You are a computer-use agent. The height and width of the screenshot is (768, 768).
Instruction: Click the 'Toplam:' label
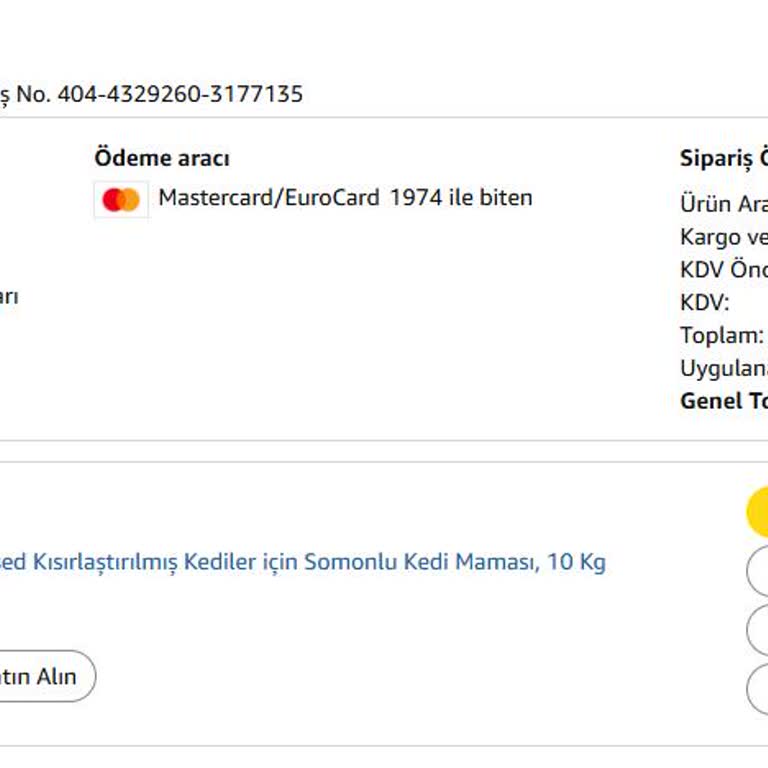click(x=722, y=335)
